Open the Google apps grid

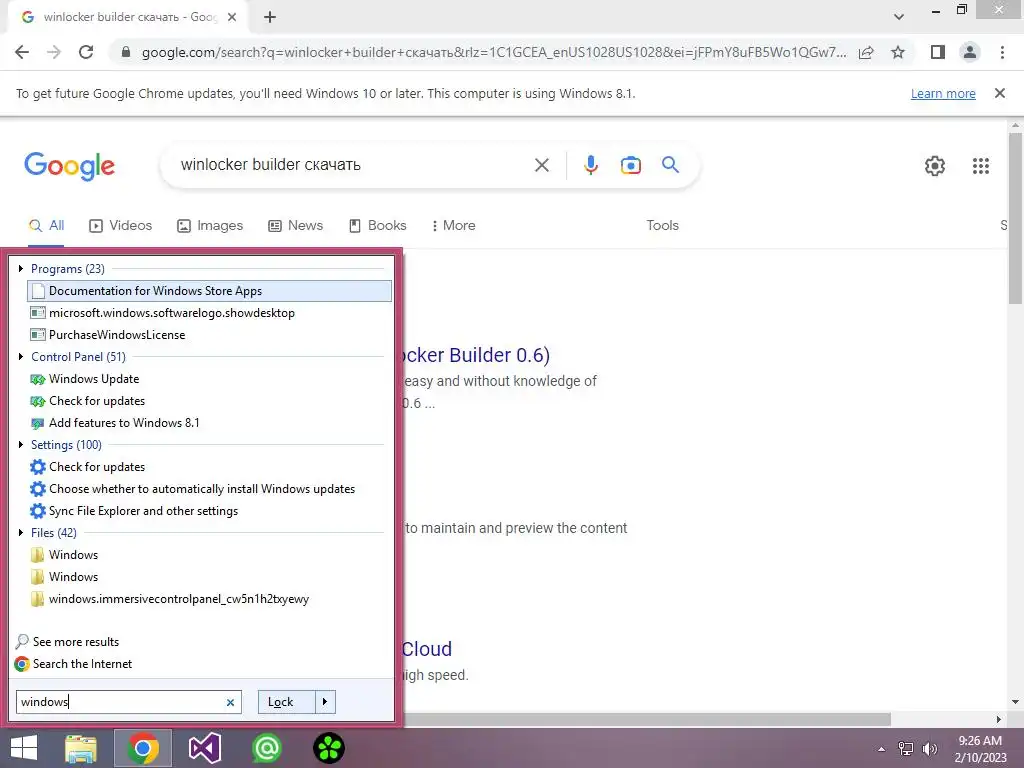[980, 166]
